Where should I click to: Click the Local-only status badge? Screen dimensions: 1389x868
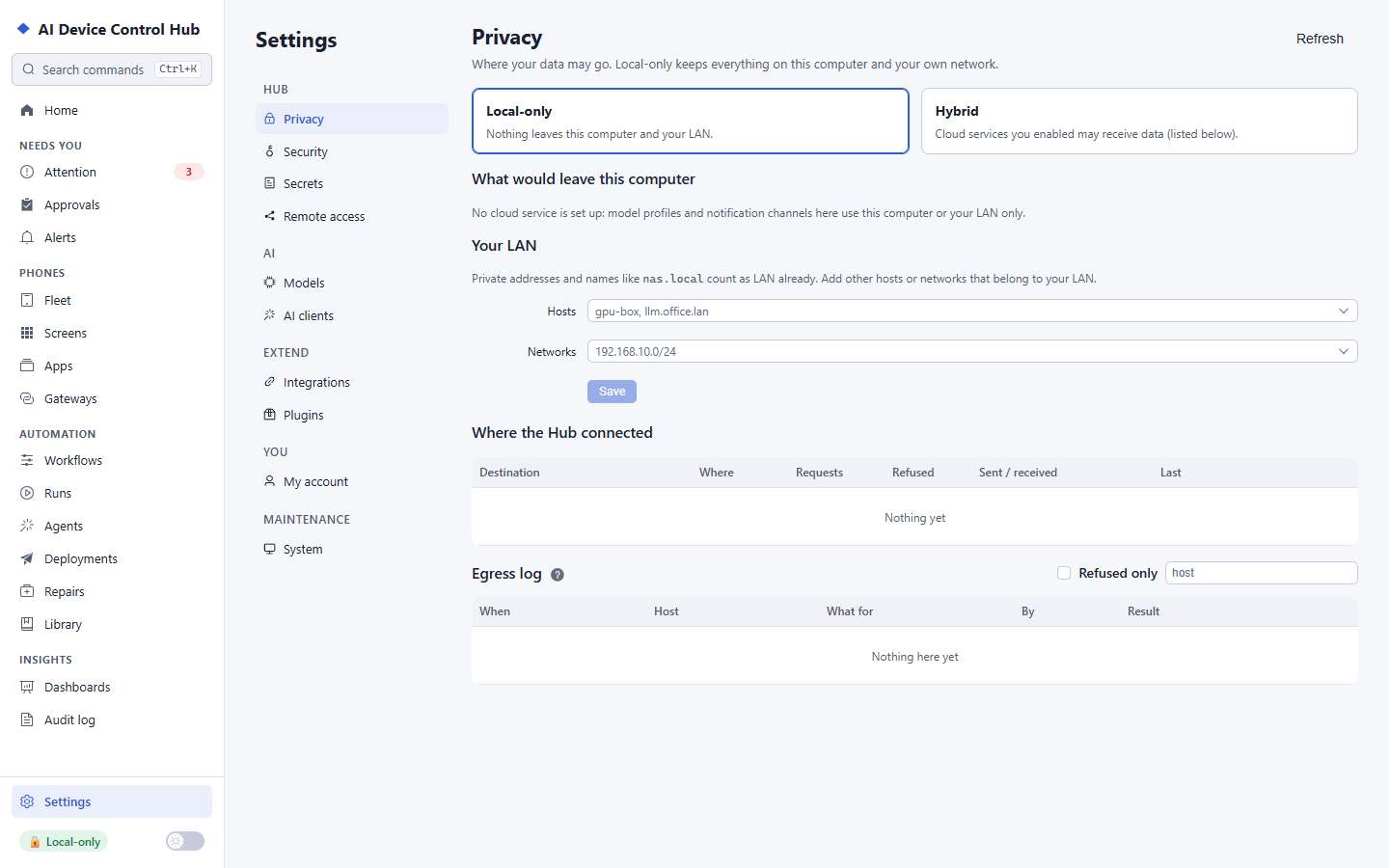(x=64, y=842)
